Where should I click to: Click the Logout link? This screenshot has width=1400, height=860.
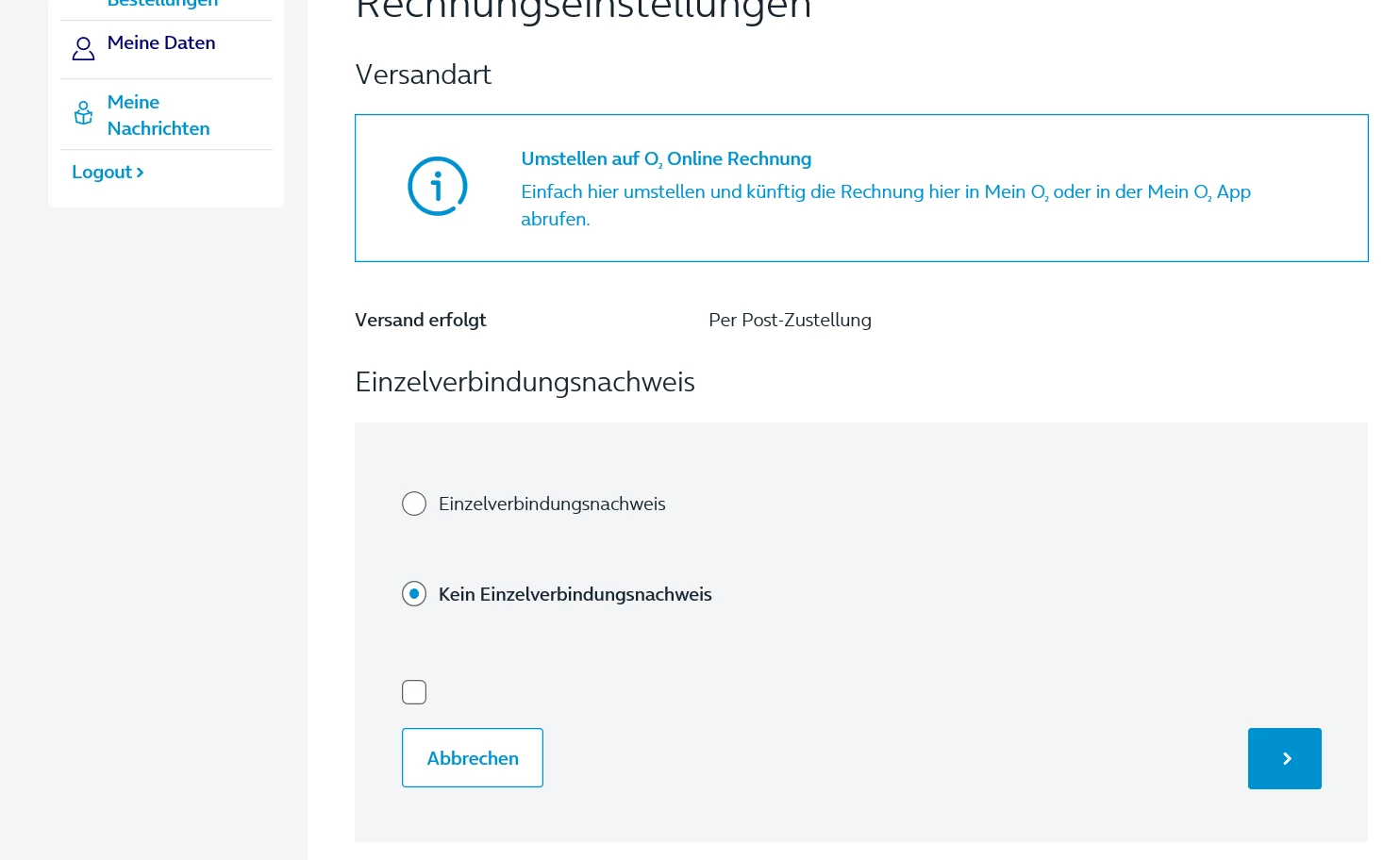tap(102, 173)
